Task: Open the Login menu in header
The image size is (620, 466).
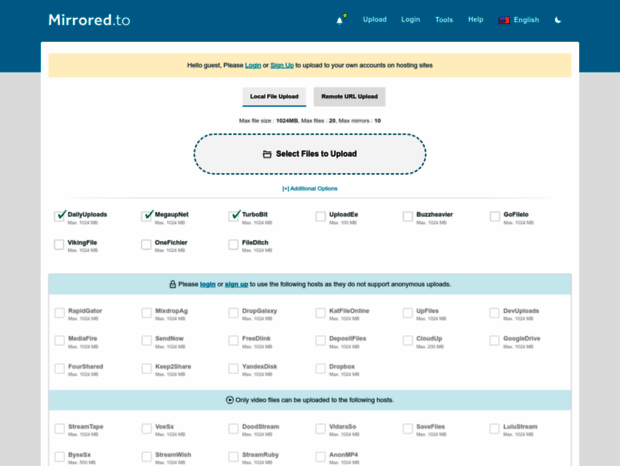Action: click(x=410, y=19)
